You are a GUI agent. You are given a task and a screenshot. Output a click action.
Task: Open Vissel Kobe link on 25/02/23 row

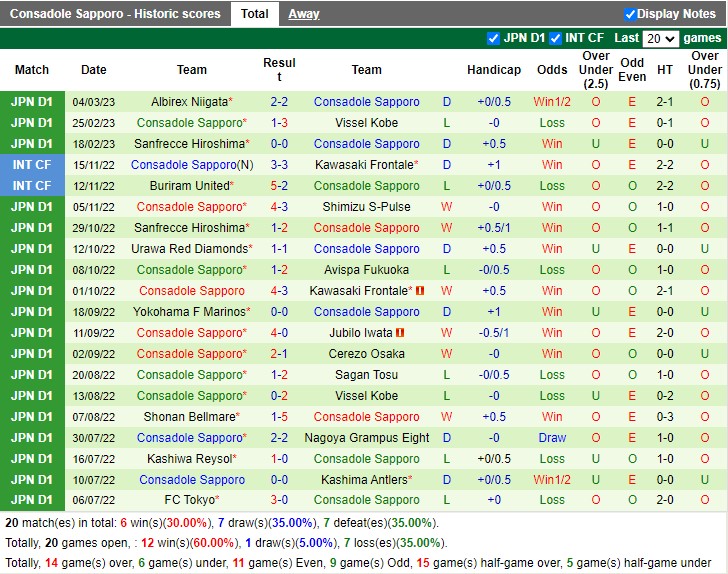coord(366,123)
